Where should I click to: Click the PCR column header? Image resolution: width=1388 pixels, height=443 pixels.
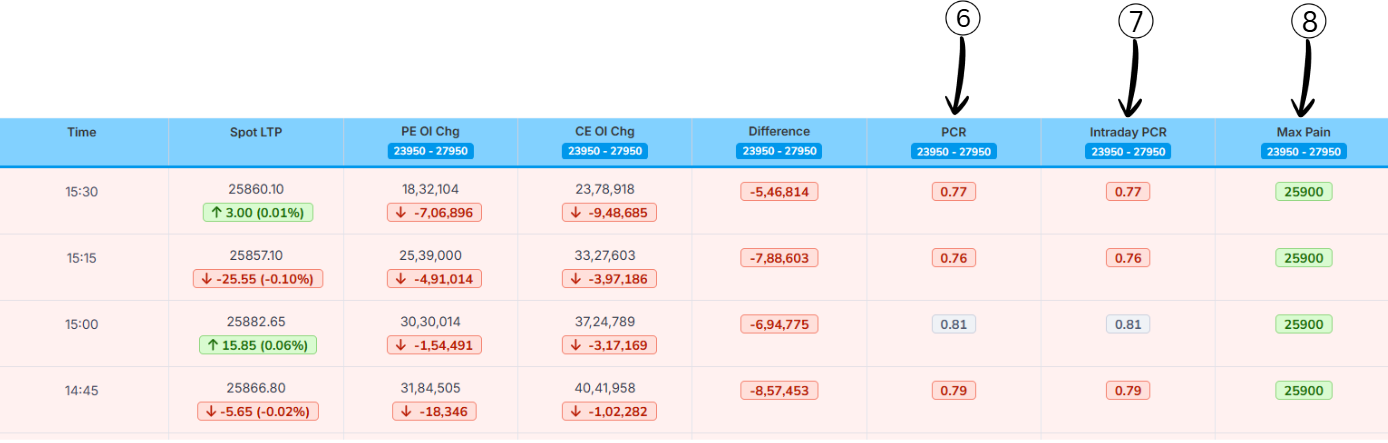954,131
